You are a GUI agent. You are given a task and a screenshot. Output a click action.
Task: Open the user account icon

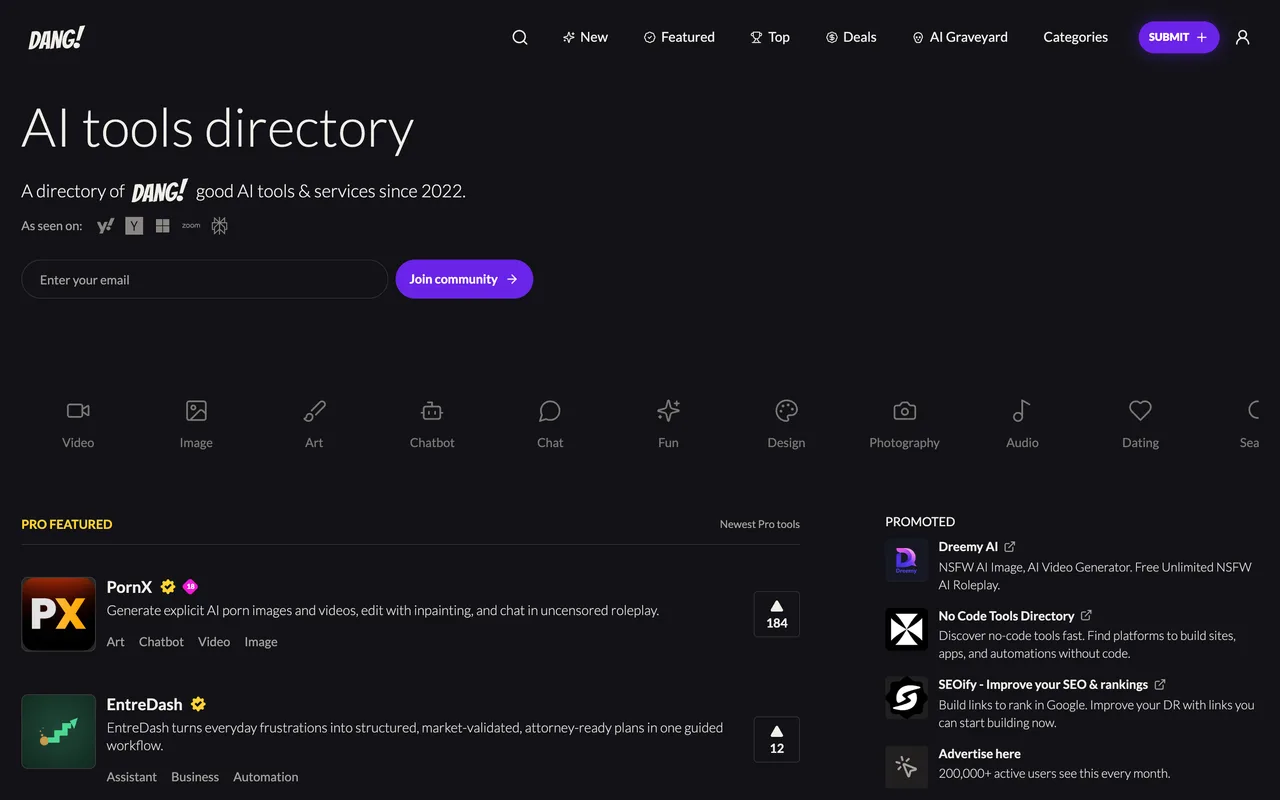1243,37
